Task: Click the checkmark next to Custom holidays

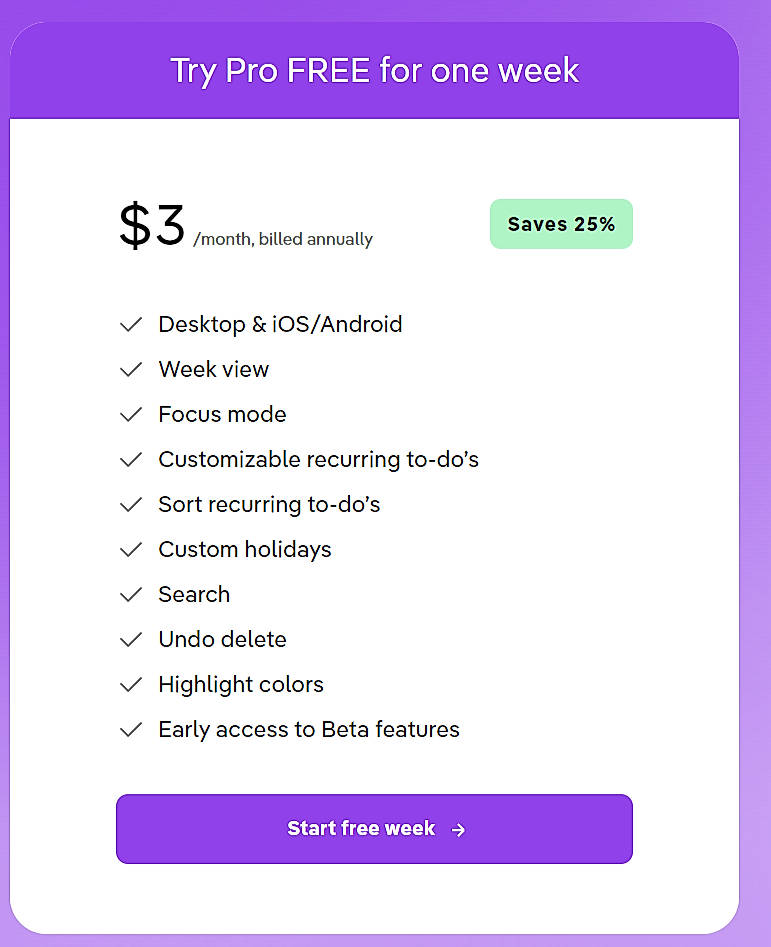Action: point(131,549)
